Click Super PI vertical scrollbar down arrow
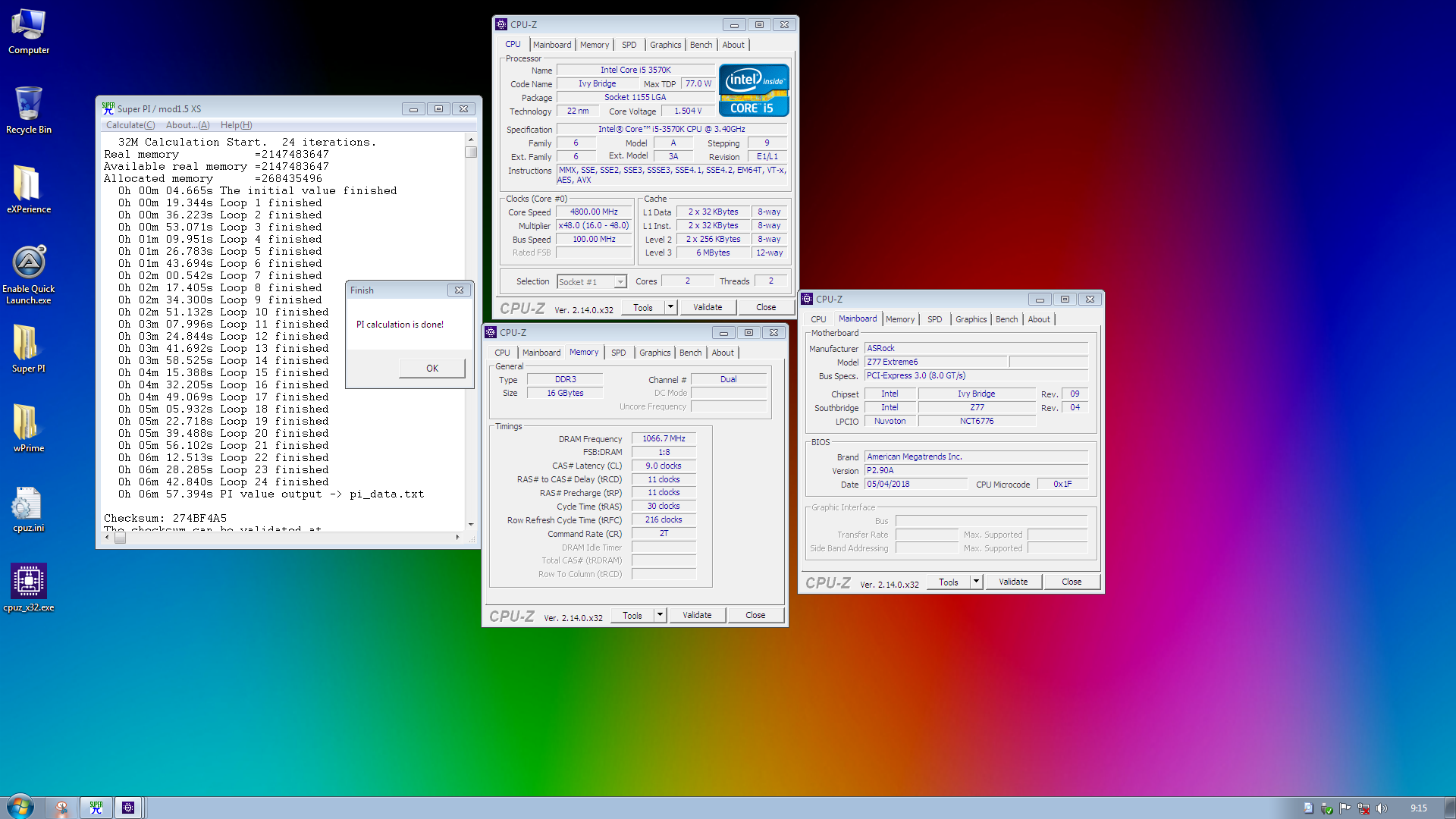This screenshot has height=819, width=1456. pyautogui.click(x=471, y=525)
